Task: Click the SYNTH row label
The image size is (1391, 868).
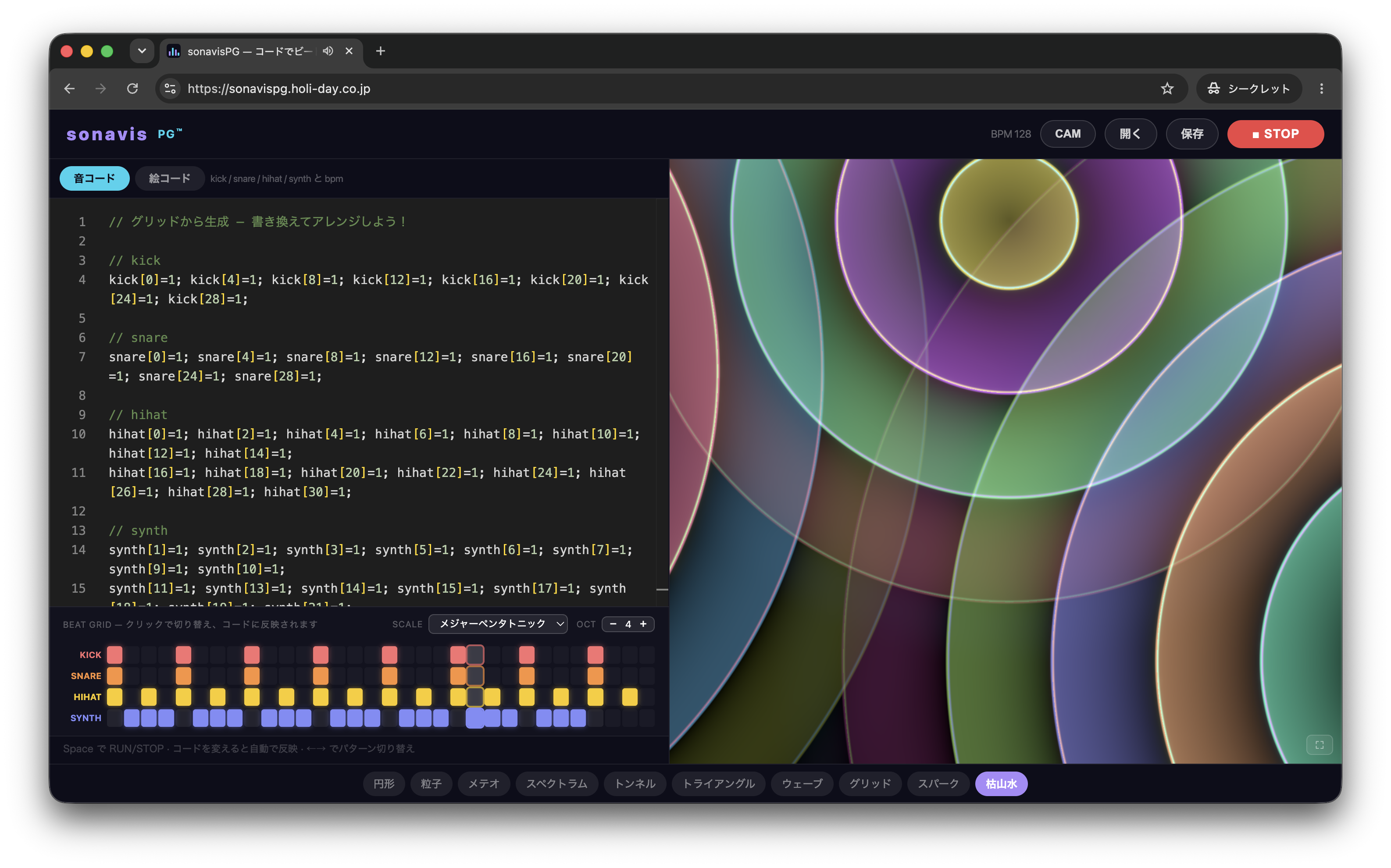Action: pyautogui.click(x=86, y=718)
